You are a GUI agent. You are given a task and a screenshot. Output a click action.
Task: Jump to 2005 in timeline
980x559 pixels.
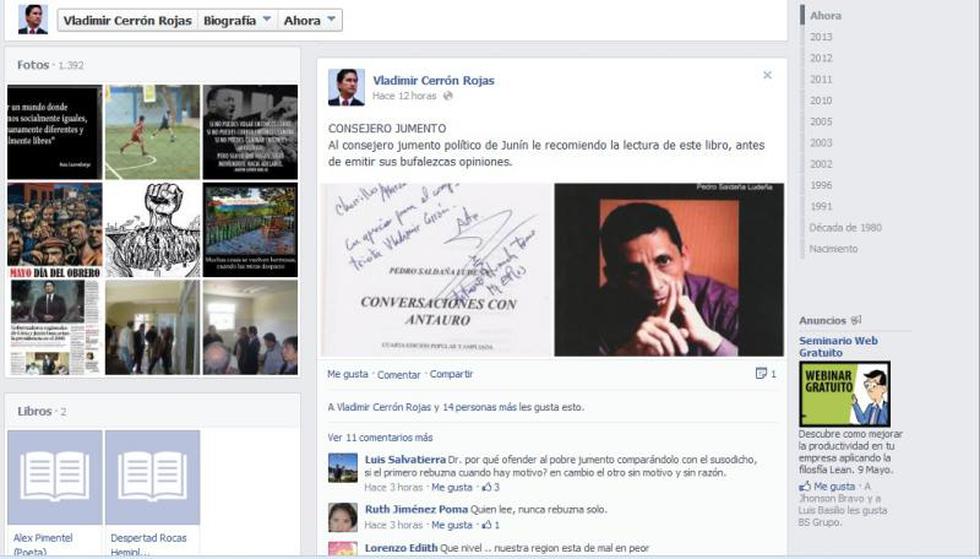(821, 122)
